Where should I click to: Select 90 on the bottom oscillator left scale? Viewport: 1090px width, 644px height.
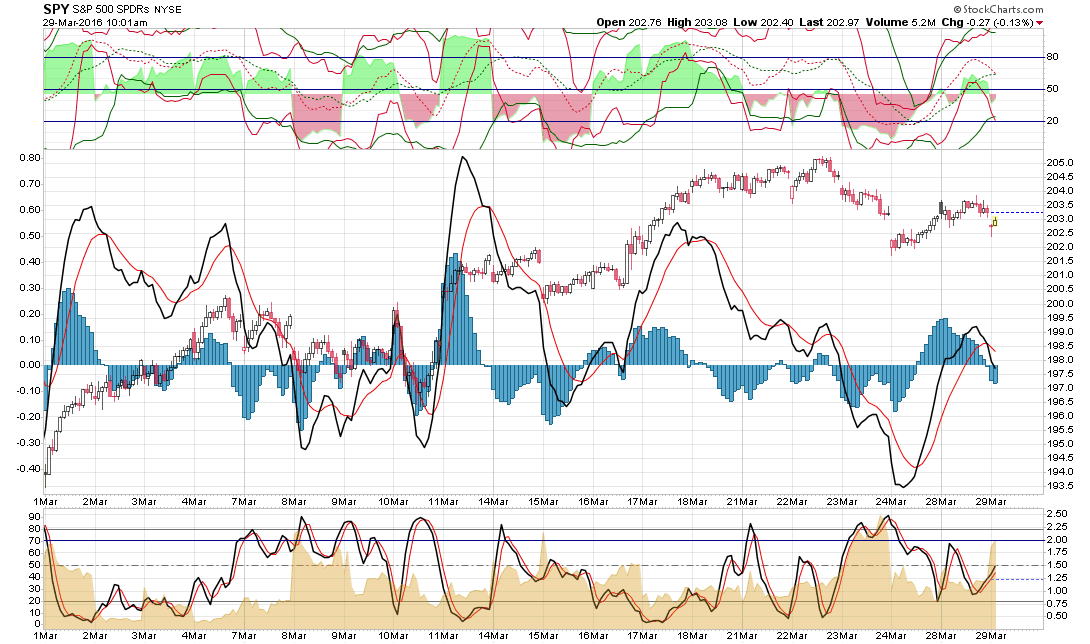point(35,517)
